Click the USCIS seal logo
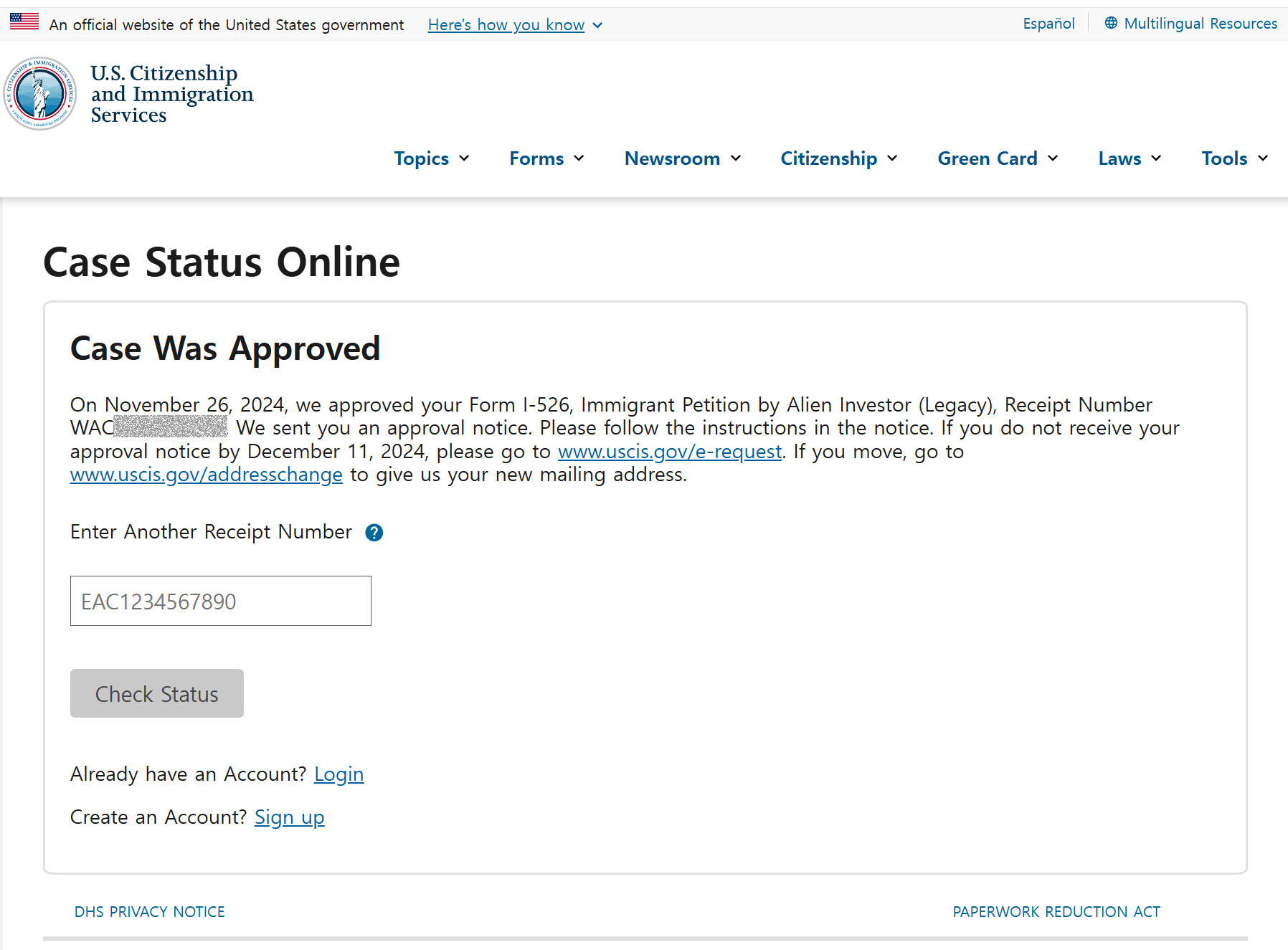1288x950 pixels. pyautogui.click(x=40, y=93)
